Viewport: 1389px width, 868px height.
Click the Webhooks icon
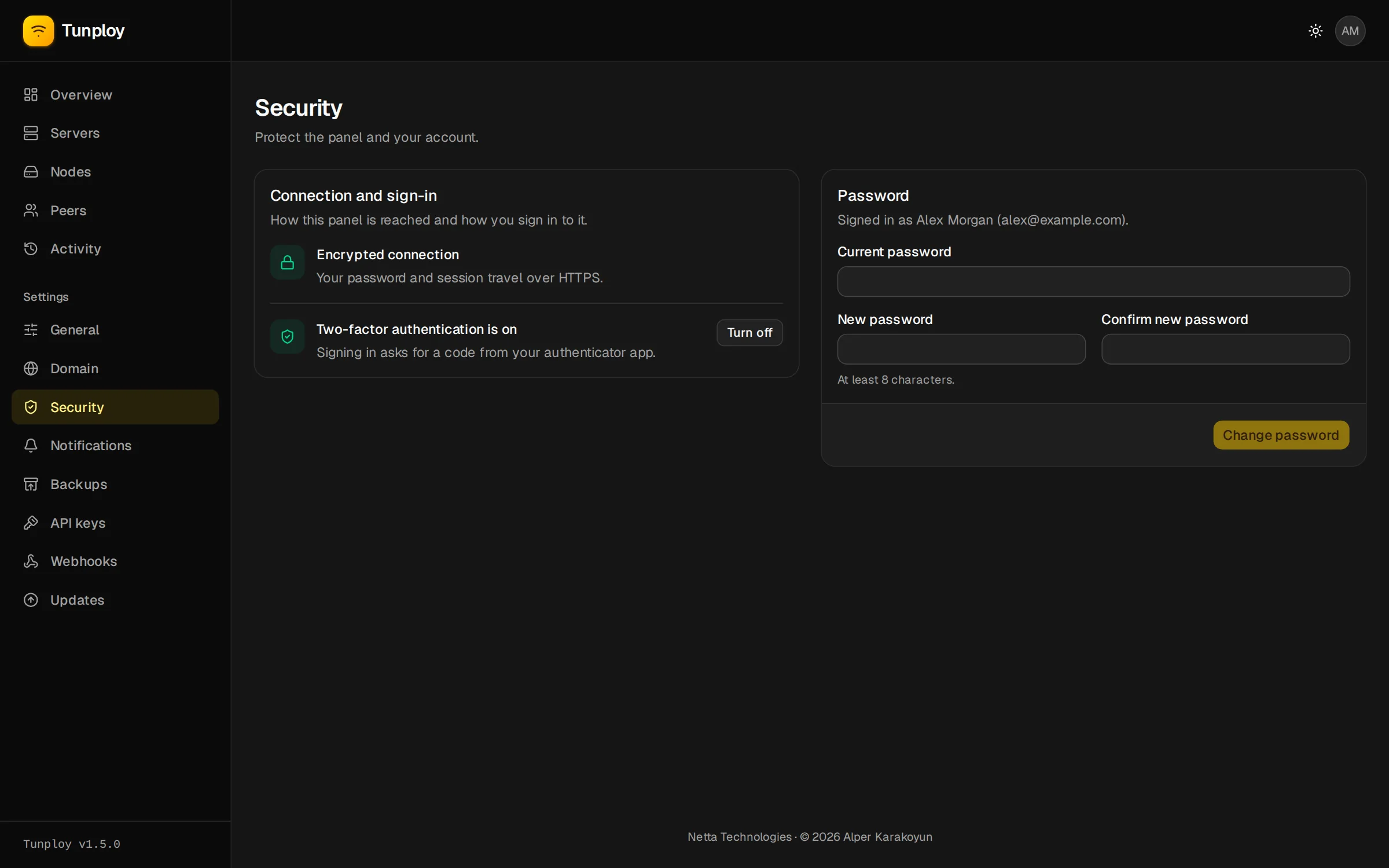[31, 561]
